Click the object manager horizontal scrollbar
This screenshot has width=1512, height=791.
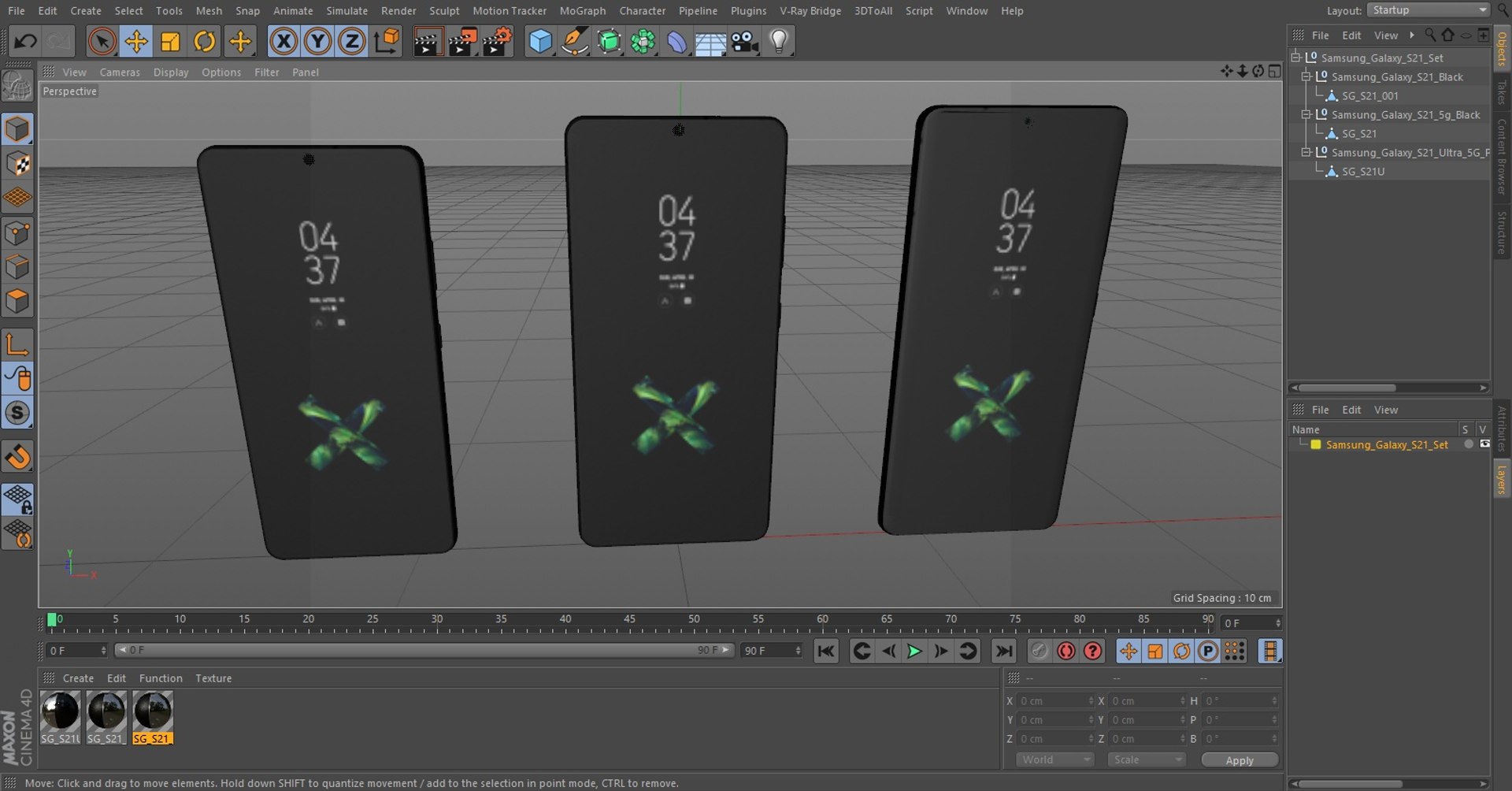click(1347, 388)
